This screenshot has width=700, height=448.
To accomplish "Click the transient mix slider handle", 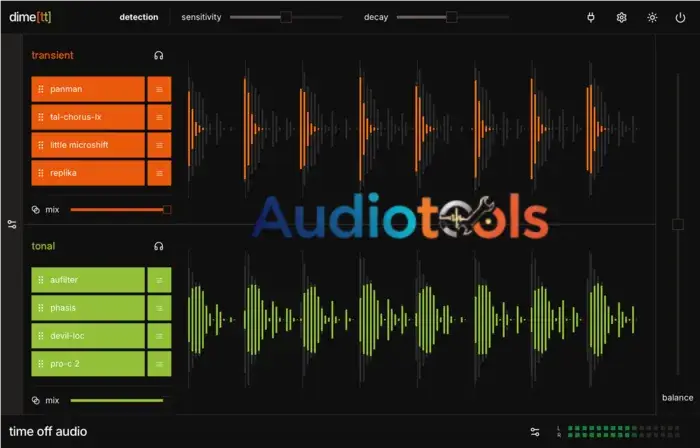I will point(167,210).
